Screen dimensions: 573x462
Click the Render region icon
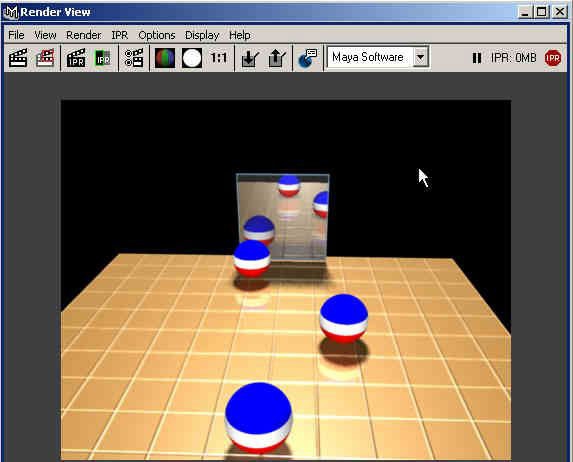(45, 58)
